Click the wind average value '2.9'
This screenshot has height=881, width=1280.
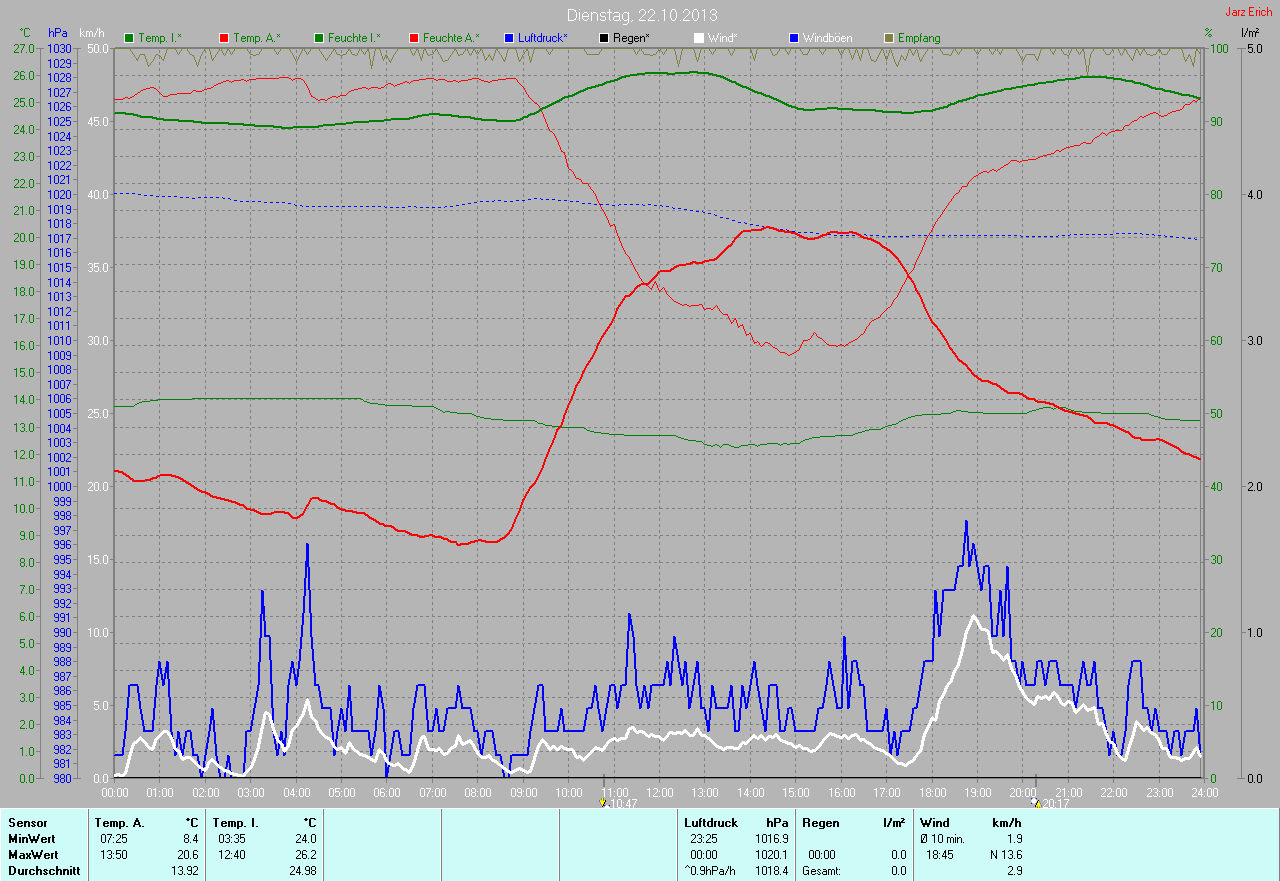click(1014, 870)
